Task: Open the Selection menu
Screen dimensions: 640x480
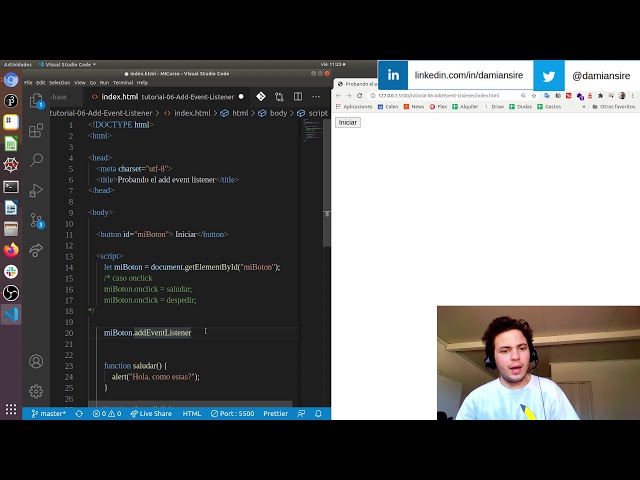Action: (60, 82)
